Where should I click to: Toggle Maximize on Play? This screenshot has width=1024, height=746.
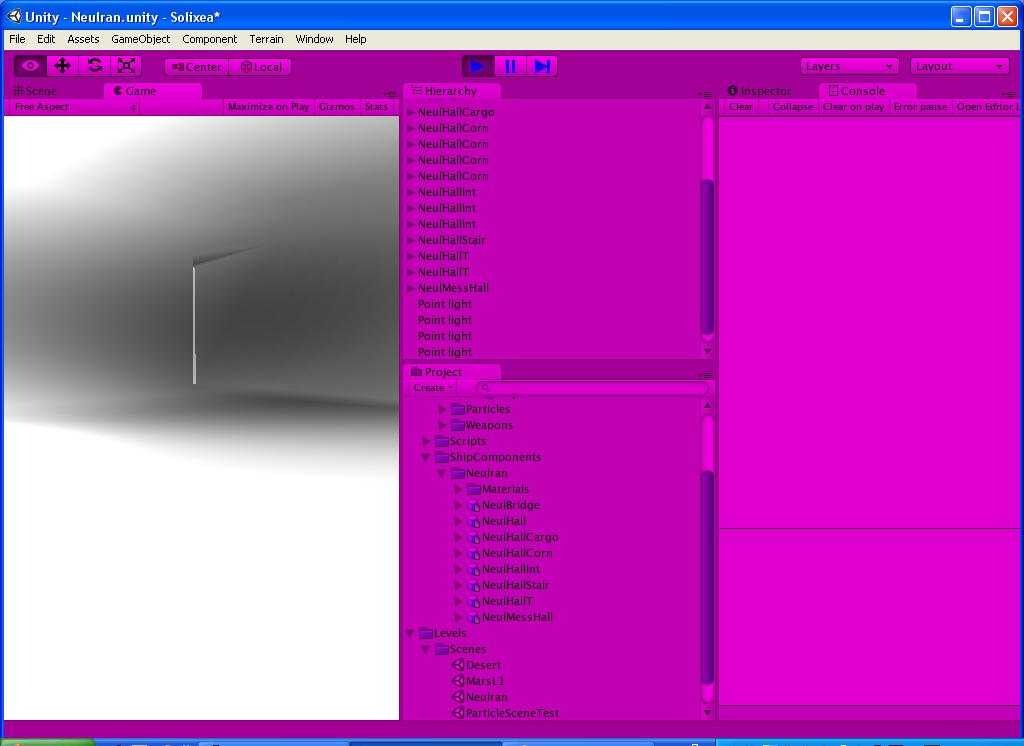268,106
